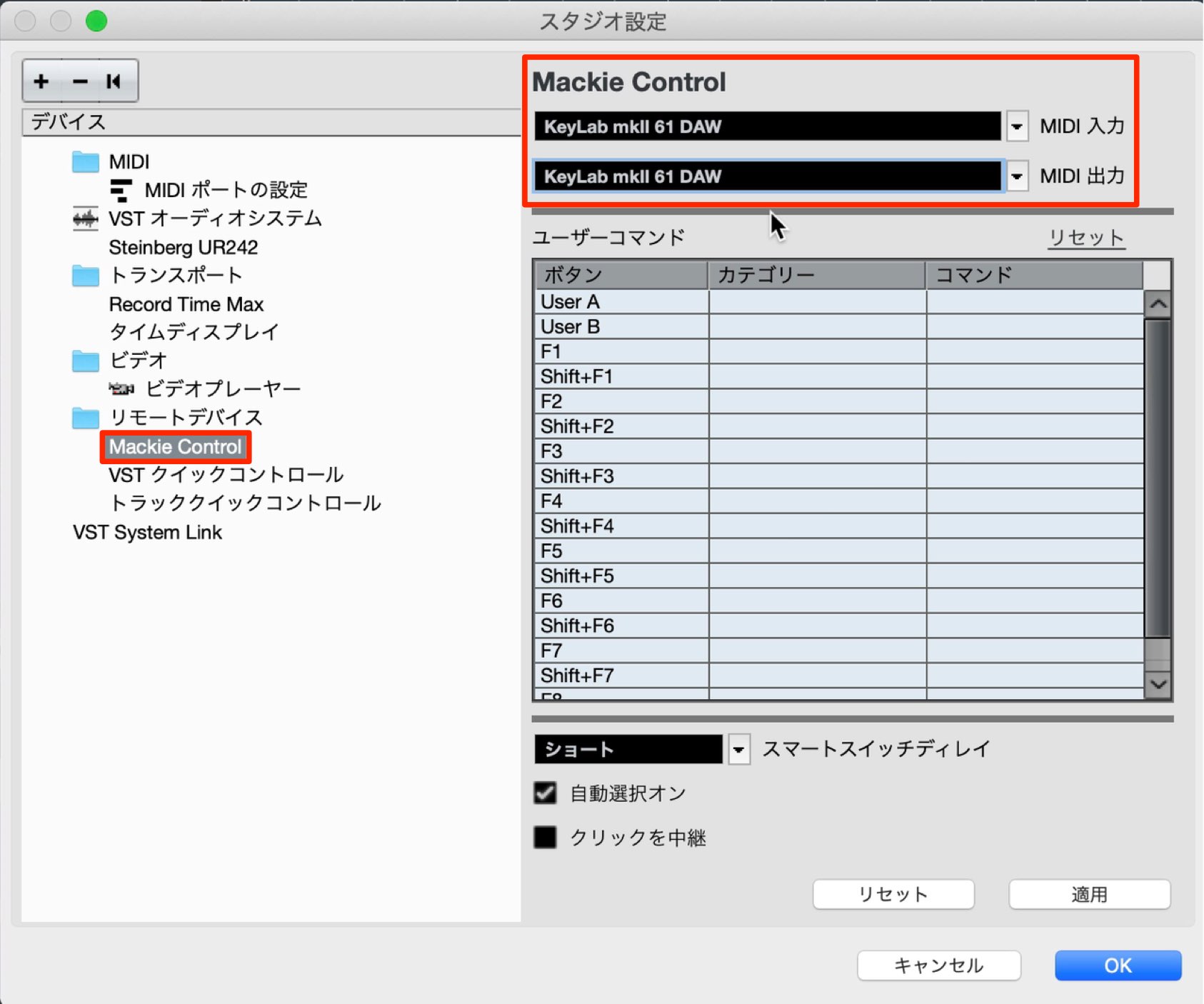1204x1004 pixels.
Task: Click the デバイス list header
Action: [x=271, y=122]
